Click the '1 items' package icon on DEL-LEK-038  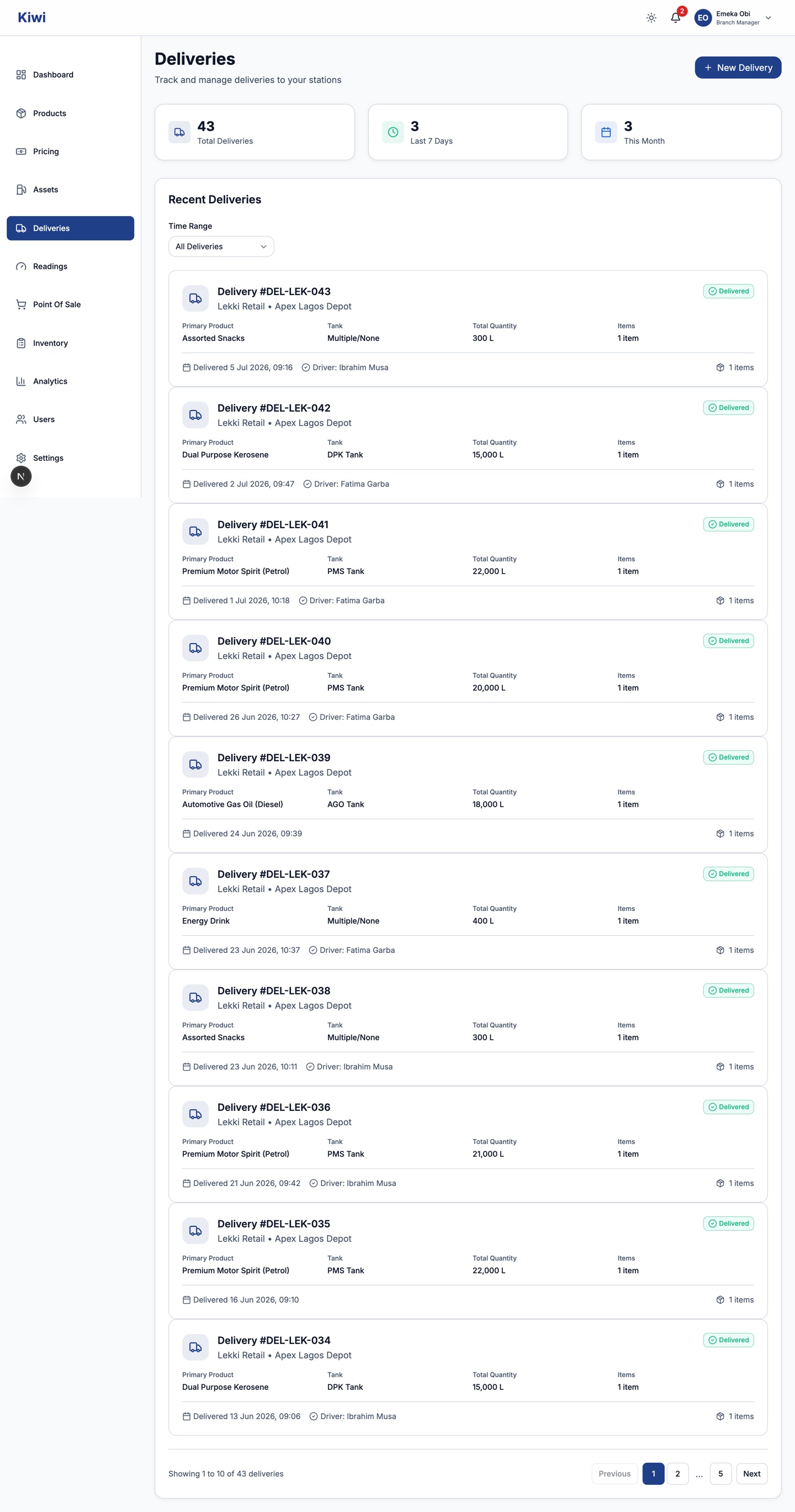click(720, 1067)
